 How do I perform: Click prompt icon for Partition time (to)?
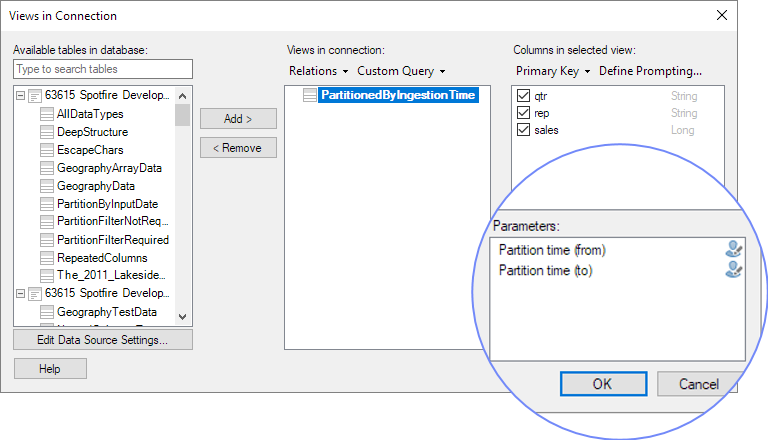coord(734,270)
